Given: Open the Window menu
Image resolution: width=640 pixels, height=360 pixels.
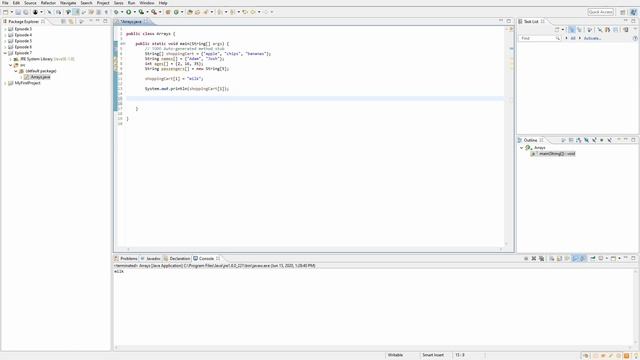Looking at the screenshot, I should click(147, 3).
